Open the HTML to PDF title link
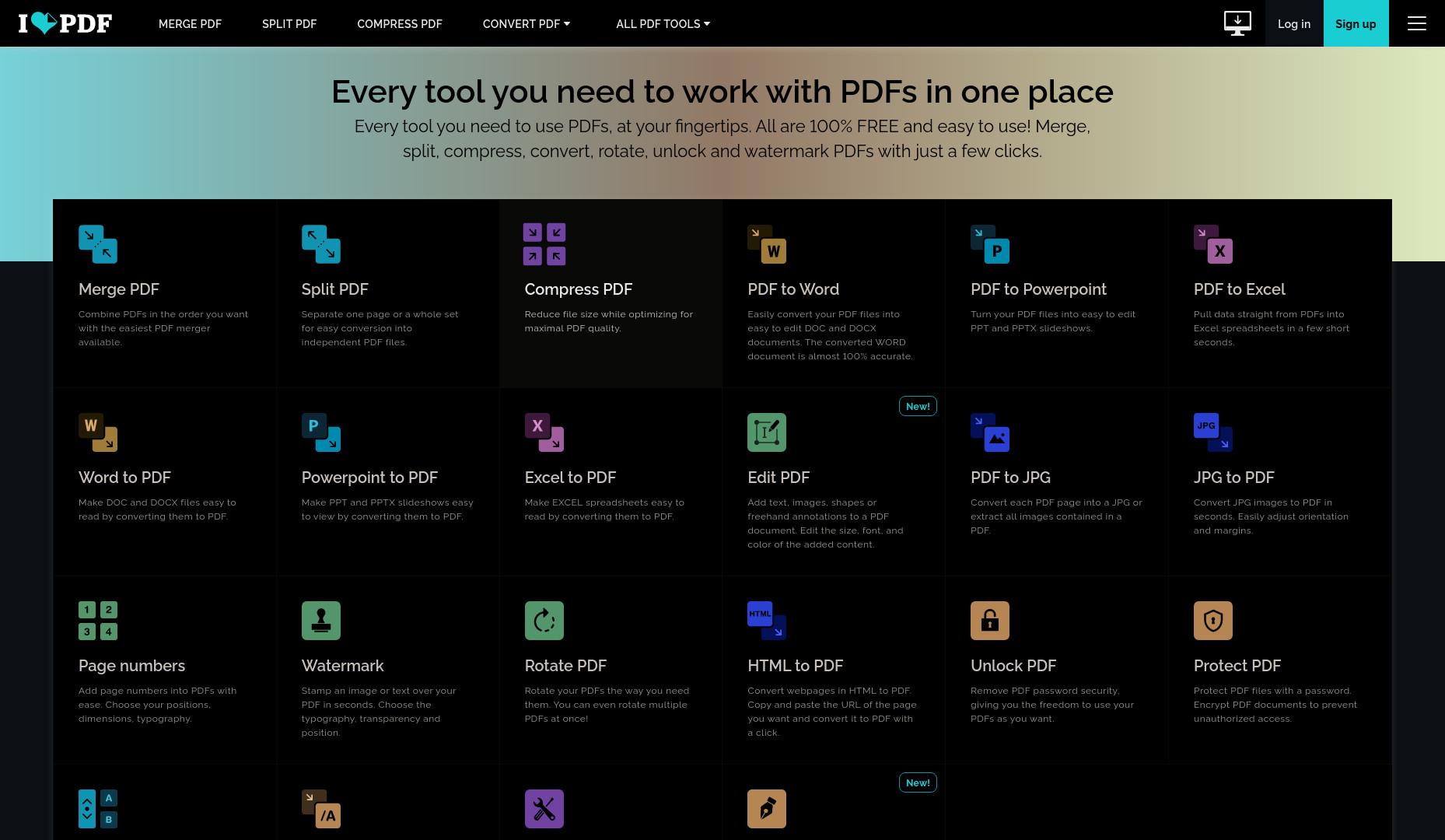This screenshot has width=1445, height=840. (795, 666)
